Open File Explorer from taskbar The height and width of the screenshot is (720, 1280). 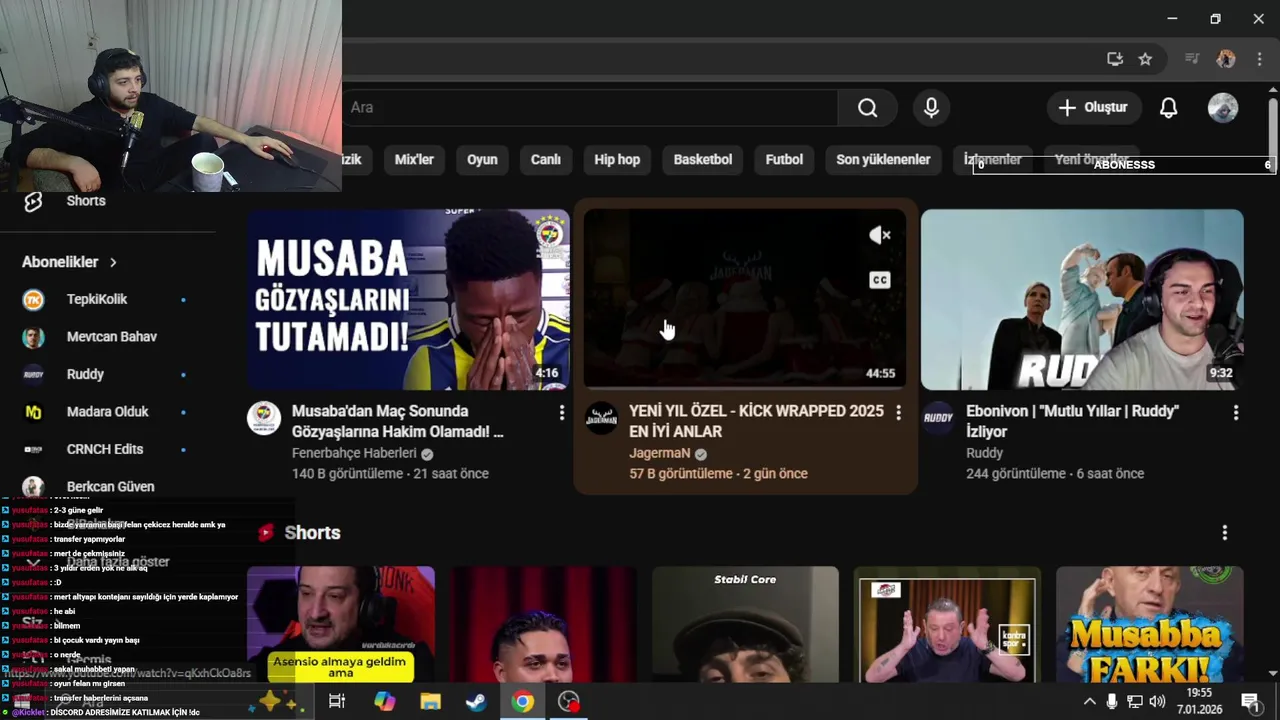coord(430,702)
